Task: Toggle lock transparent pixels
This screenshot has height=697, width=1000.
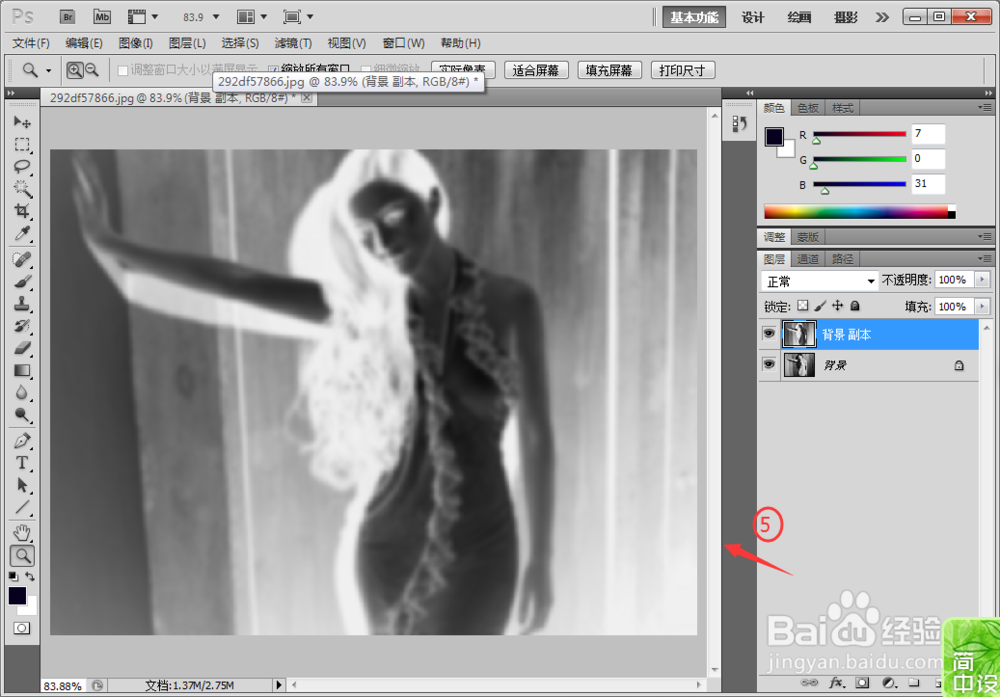Action: (x=802, y=306)
